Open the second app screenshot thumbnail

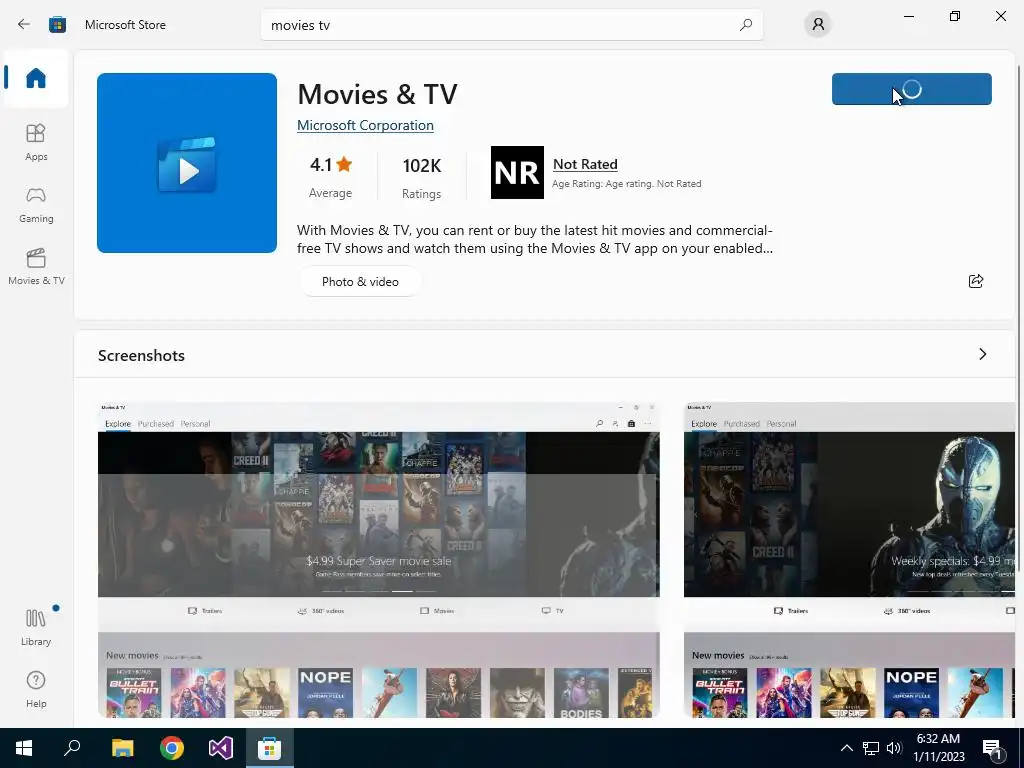(x=850, y=560)
